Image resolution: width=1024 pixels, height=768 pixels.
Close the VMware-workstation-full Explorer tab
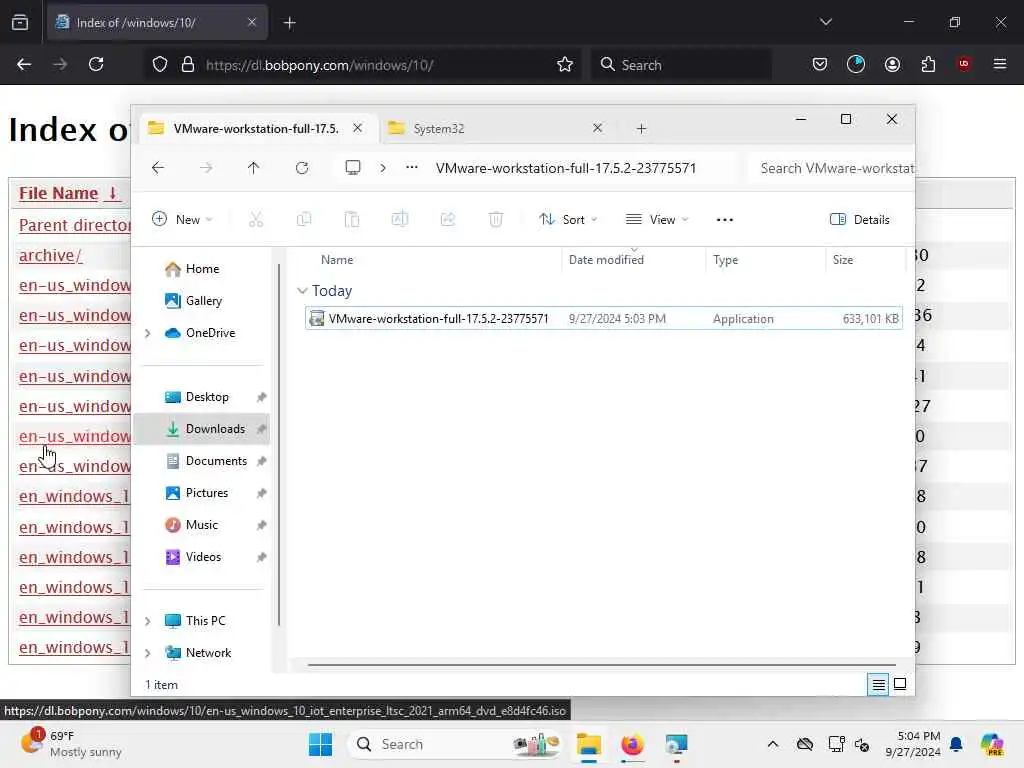[x=357, y=128]
